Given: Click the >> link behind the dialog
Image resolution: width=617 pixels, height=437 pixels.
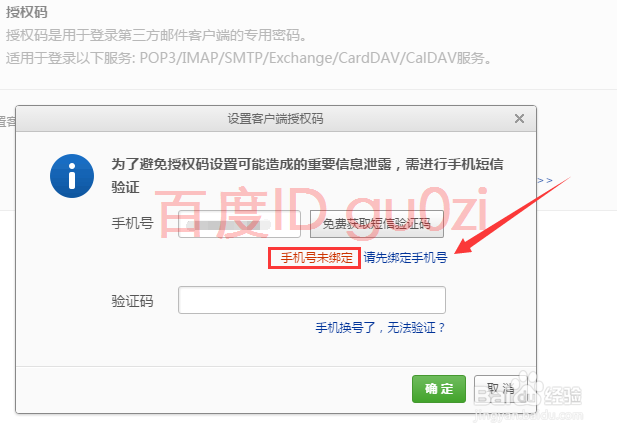Looking at the screenshot, I should point(545,180).
